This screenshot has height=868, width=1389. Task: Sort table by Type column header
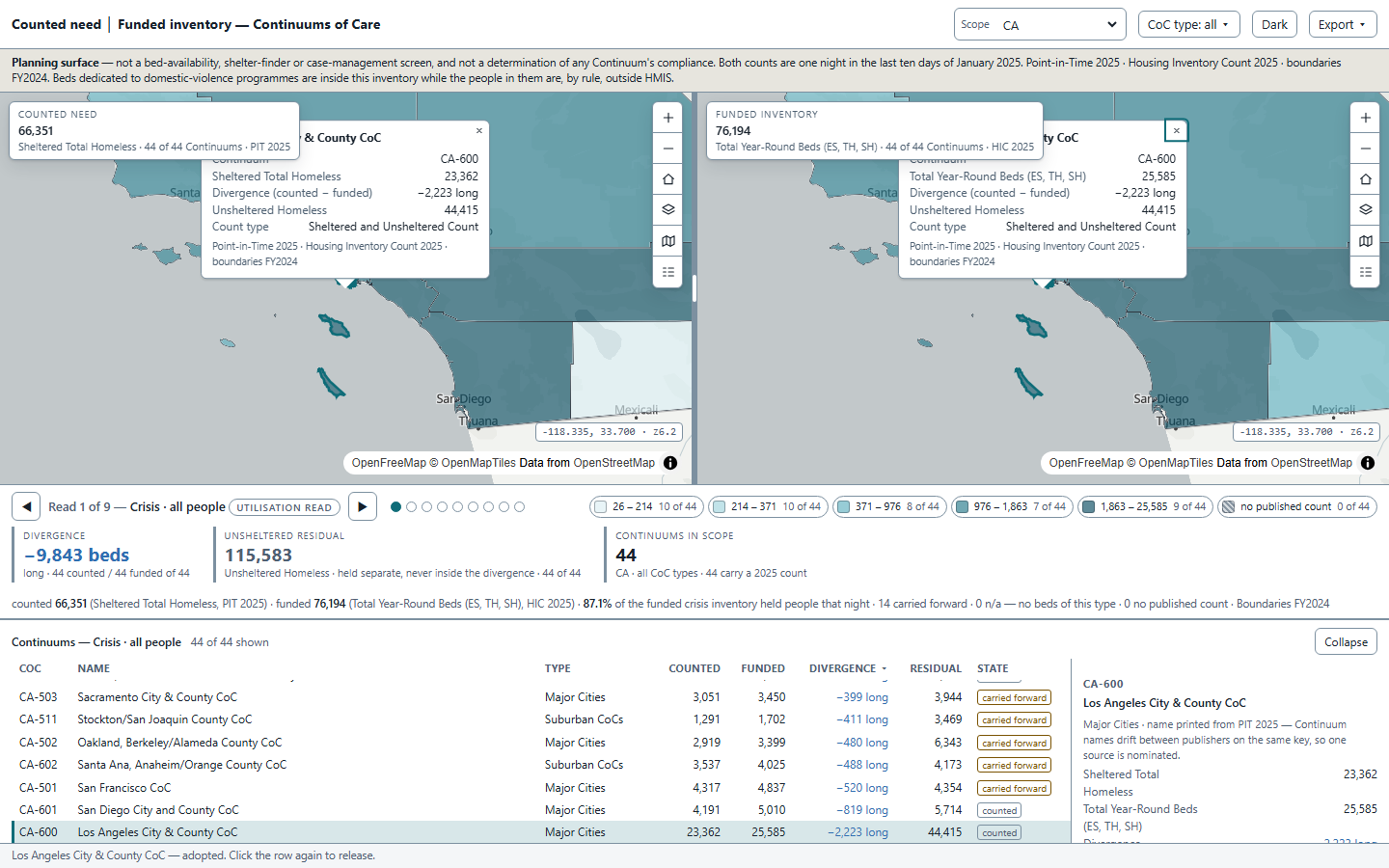point(558,668)
